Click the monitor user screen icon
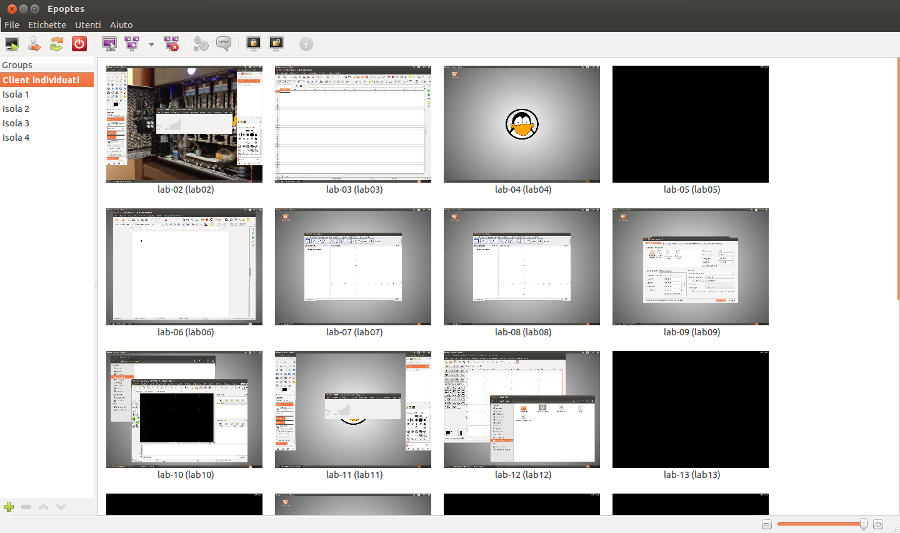 (109, 44)
